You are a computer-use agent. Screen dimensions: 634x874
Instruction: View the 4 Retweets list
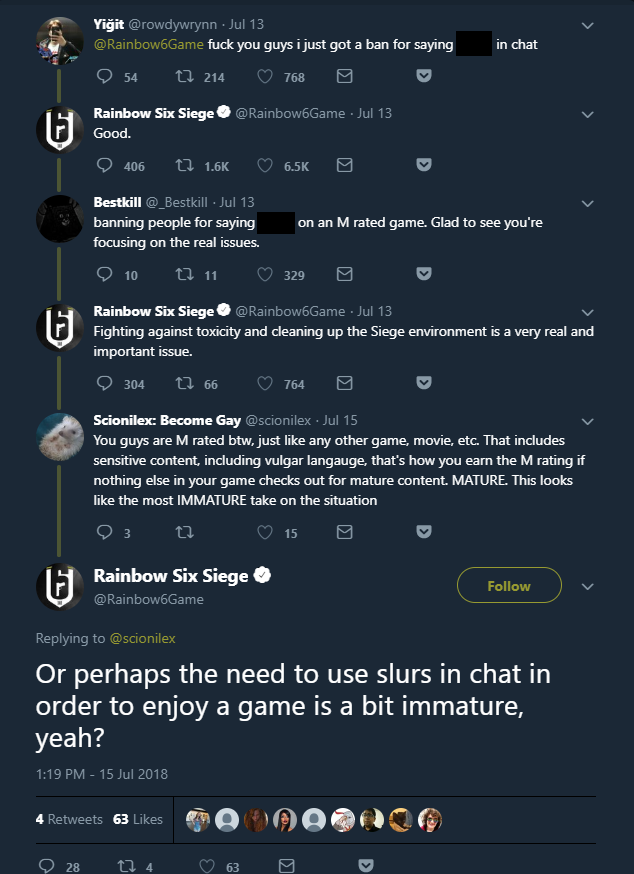(x=69, y=819)
